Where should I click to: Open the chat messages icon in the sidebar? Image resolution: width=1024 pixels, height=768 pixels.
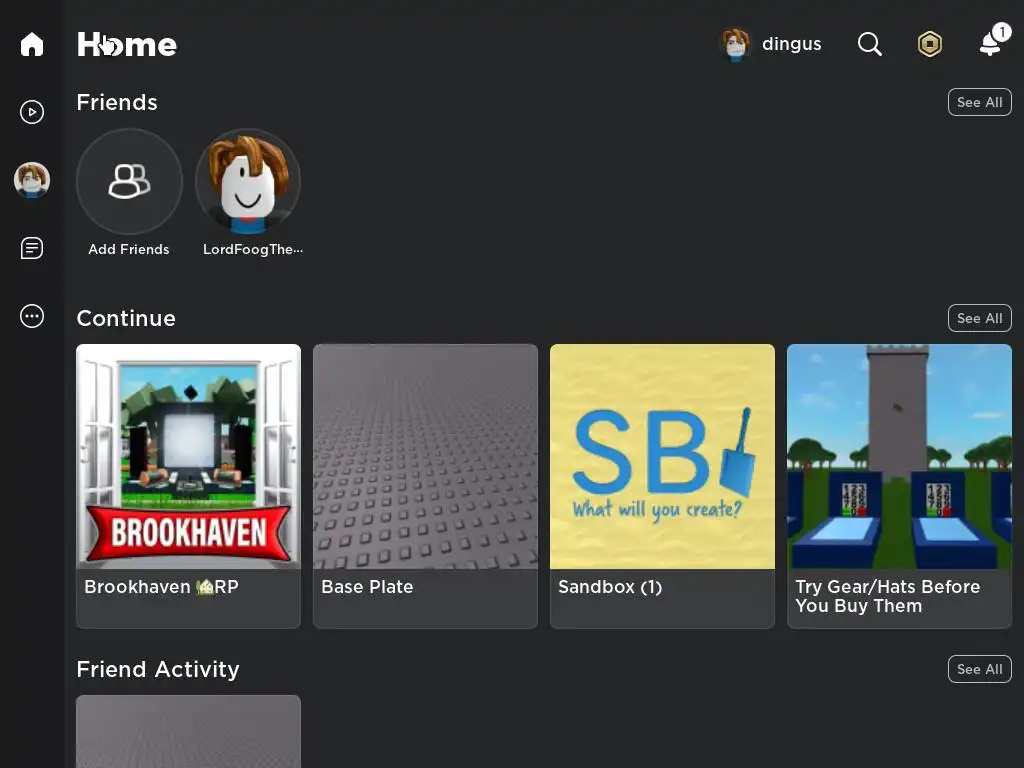31,248
